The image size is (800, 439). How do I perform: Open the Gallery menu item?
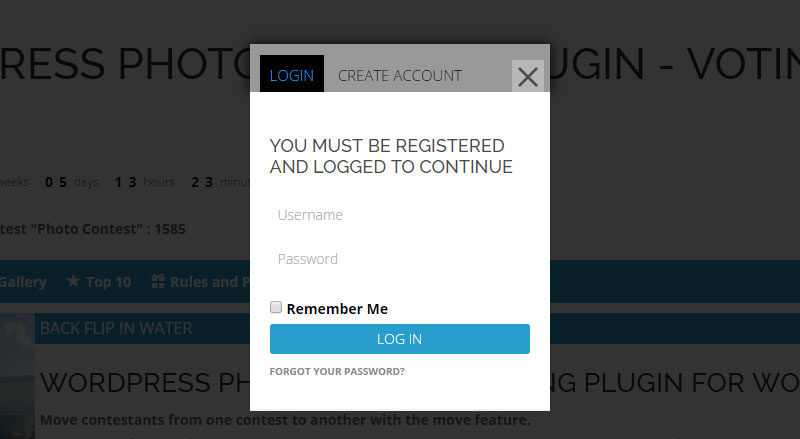pos(23,282)
